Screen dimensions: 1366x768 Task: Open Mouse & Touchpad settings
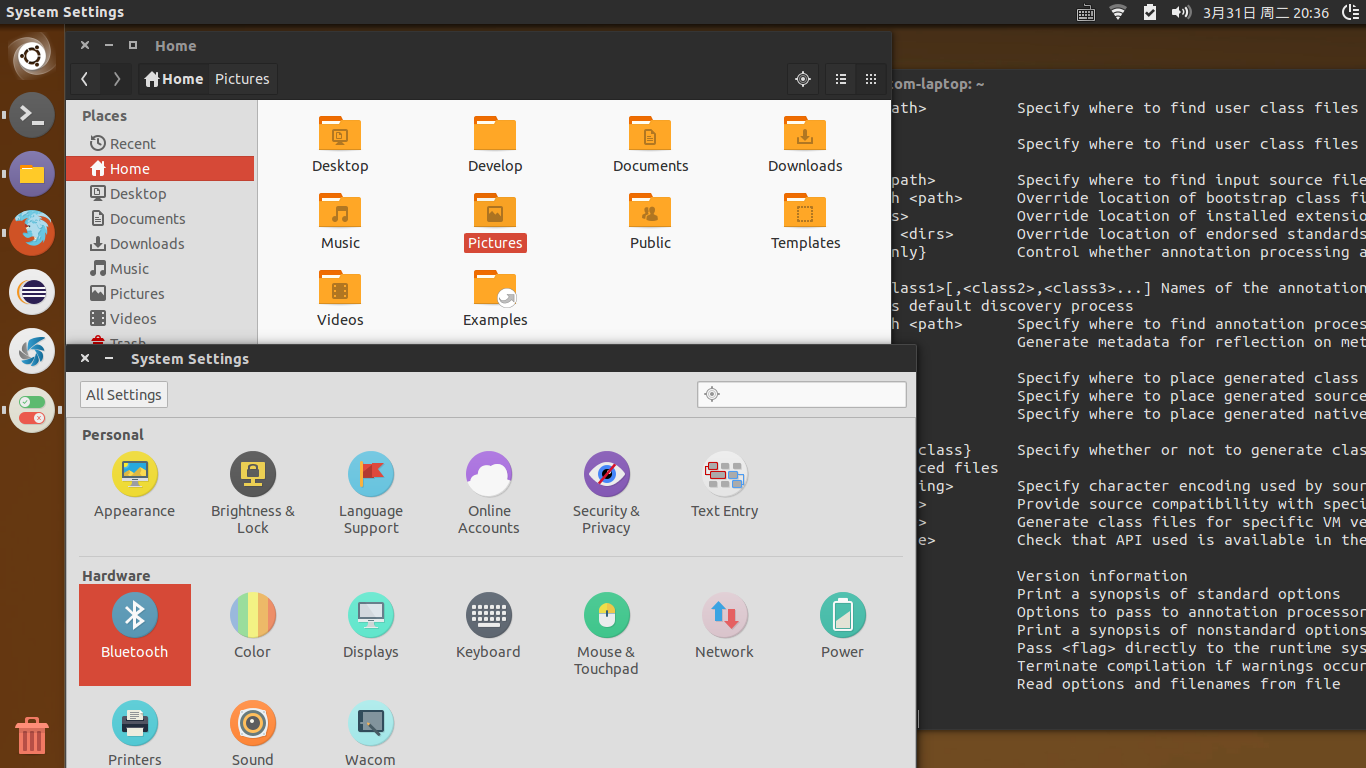(x=607, y=634)
